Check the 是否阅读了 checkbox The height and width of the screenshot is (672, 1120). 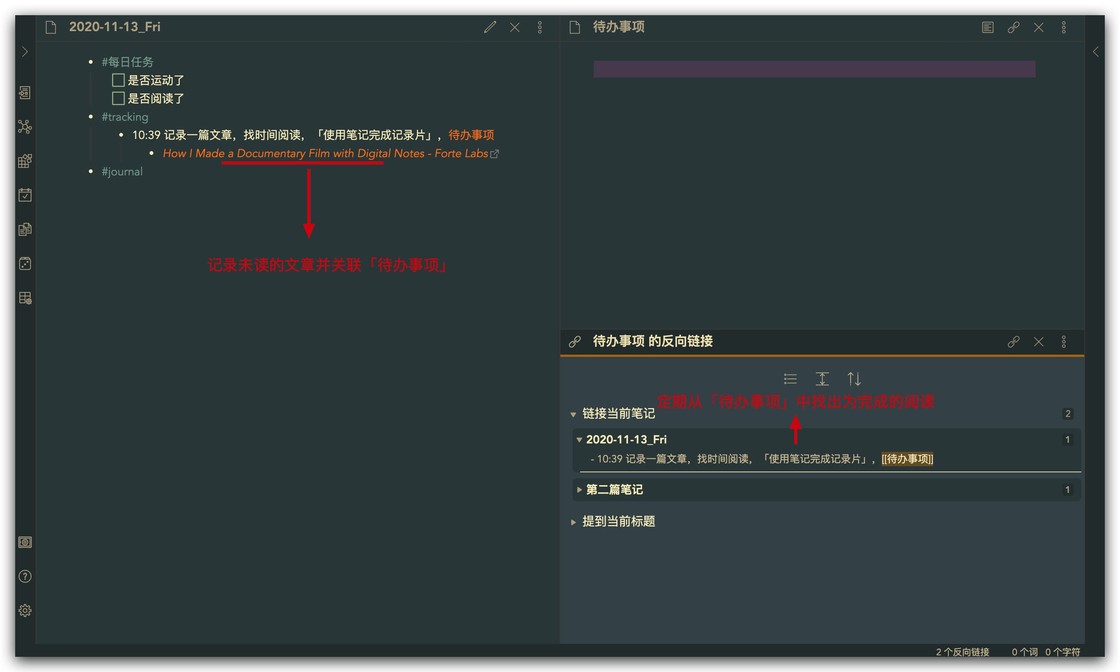click(x=119, y=98)
